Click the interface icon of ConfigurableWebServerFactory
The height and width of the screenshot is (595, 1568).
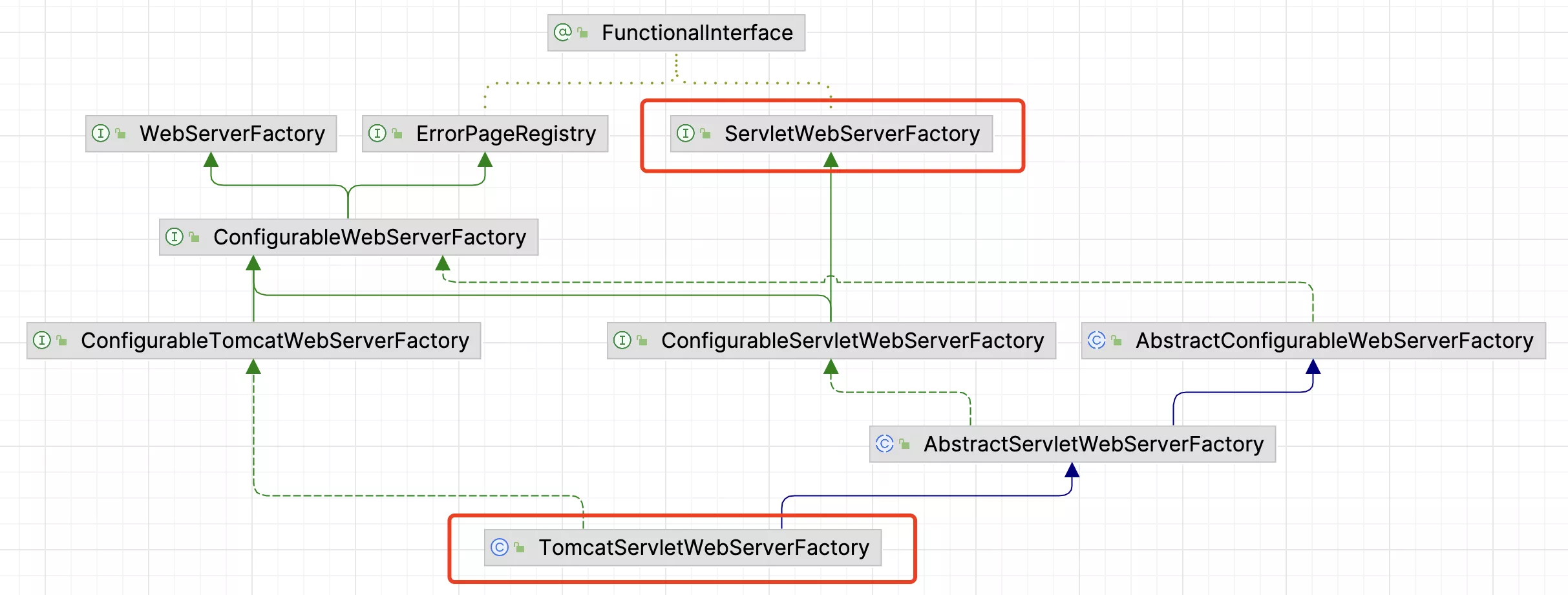click(x=175, y=237)
